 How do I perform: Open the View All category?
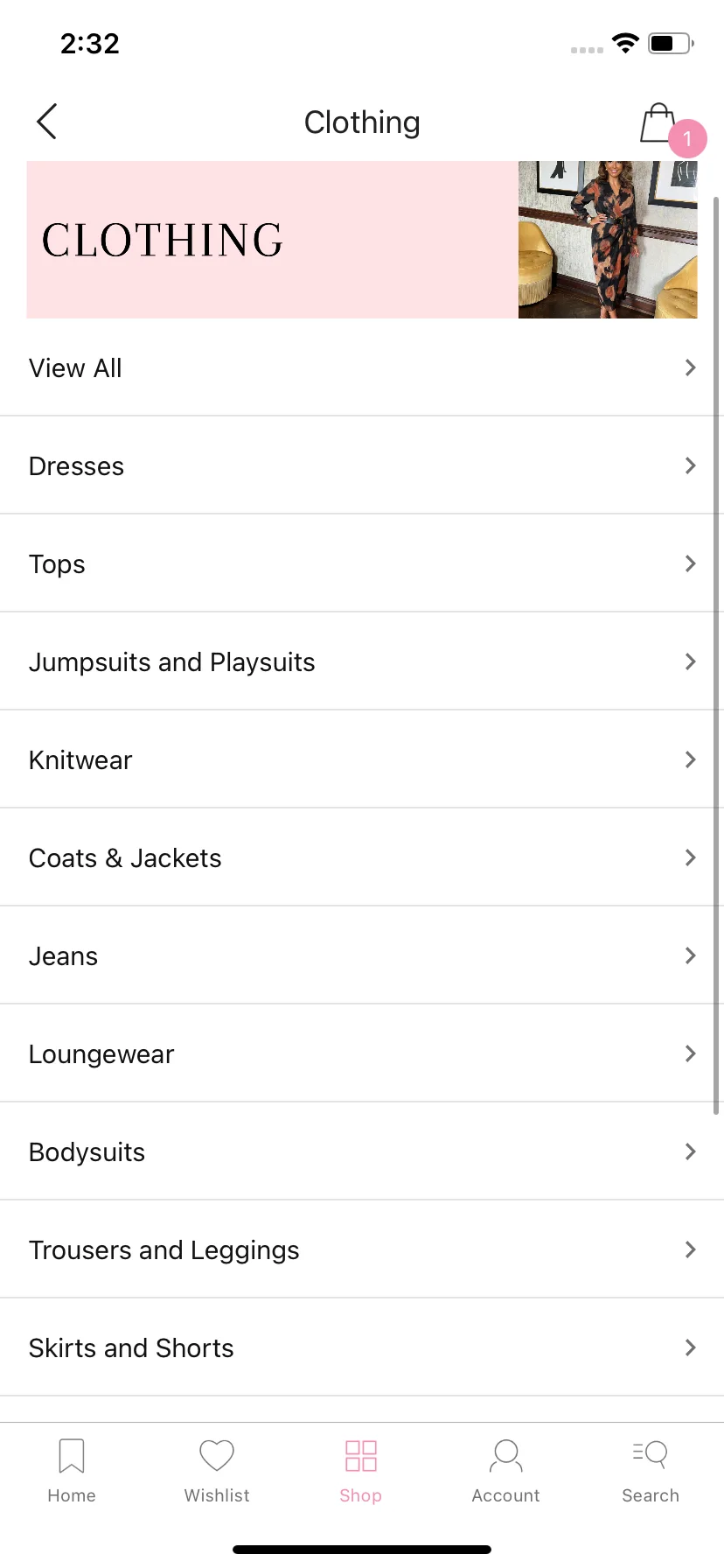click(x=75, y=368)
